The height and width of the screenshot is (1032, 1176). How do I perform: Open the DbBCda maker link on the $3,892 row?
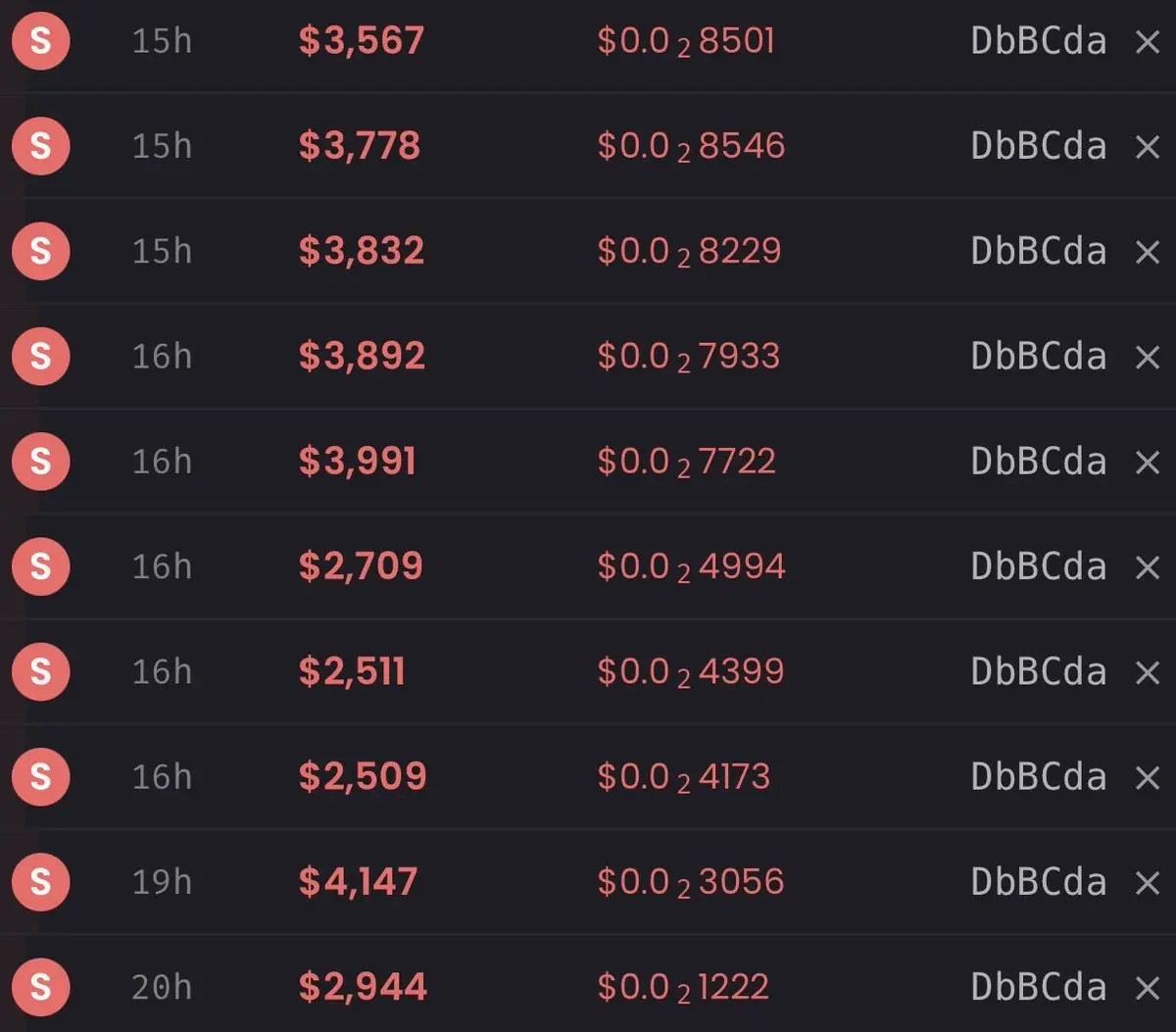point(1038,357)
